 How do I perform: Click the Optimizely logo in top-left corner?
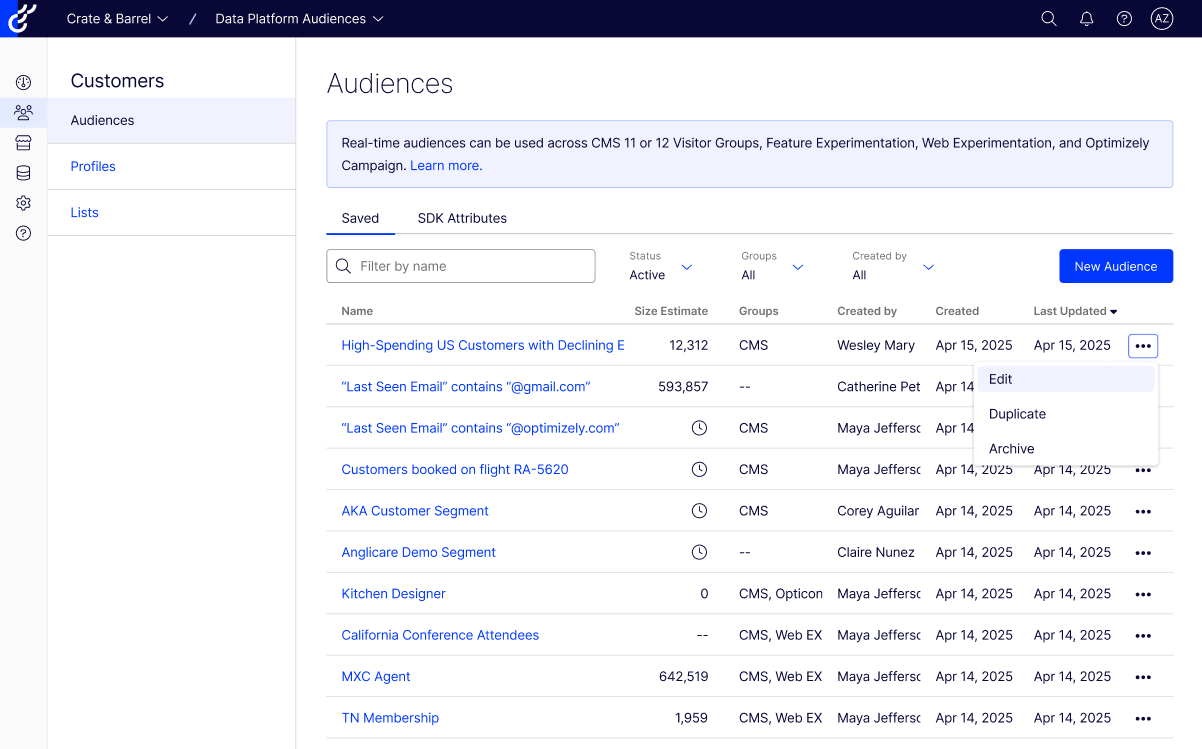click(22, 18)
